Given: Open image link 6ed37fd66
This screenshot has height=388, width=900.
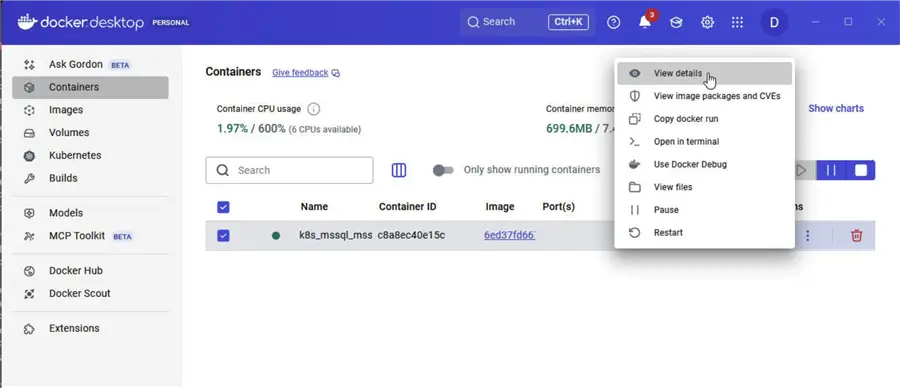Looking at the screenshot, I should 509,235.
